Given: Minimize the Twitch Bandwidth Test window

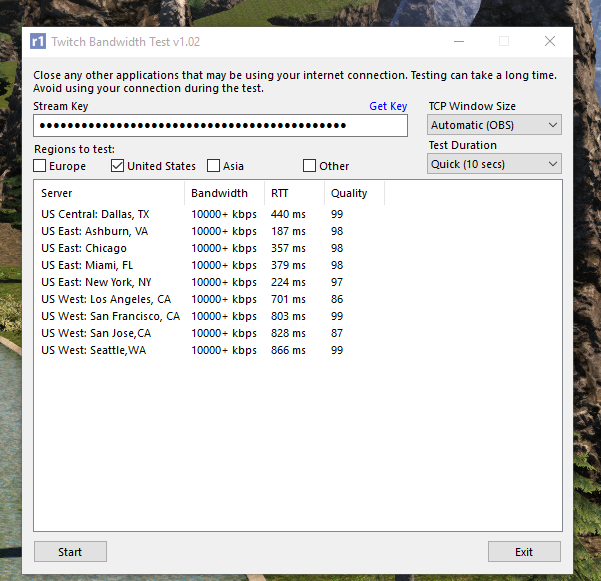Looking at the screenshot, I should coord(459,41).
